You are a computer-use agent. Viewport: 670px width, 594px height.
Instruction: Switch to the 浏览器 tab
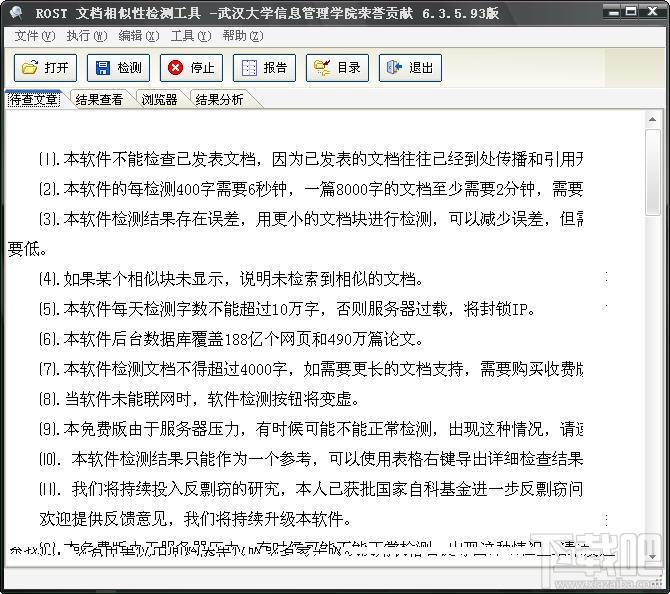click(159, 100)
